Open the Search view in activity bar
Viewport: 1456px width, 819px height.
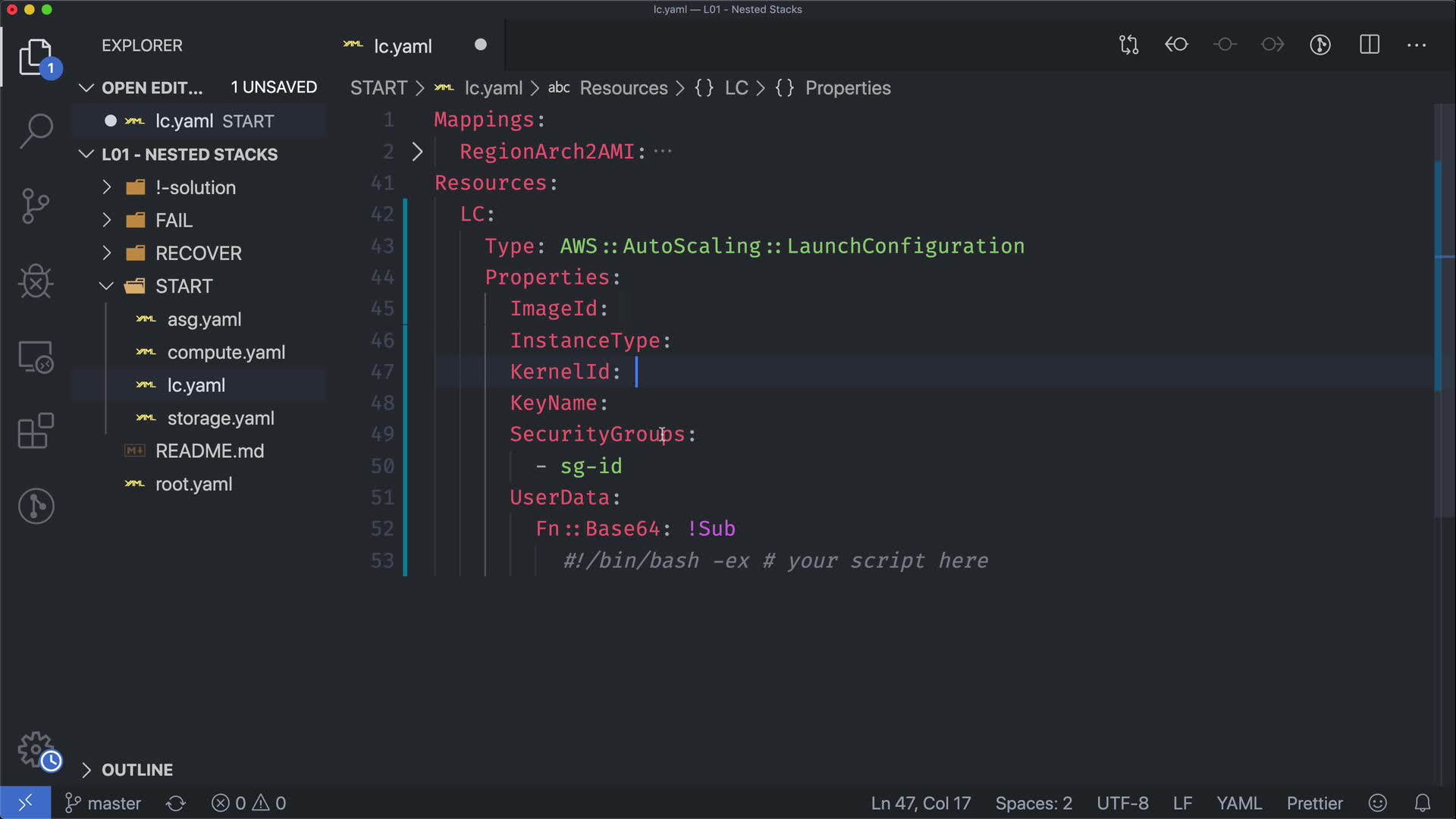36,131
